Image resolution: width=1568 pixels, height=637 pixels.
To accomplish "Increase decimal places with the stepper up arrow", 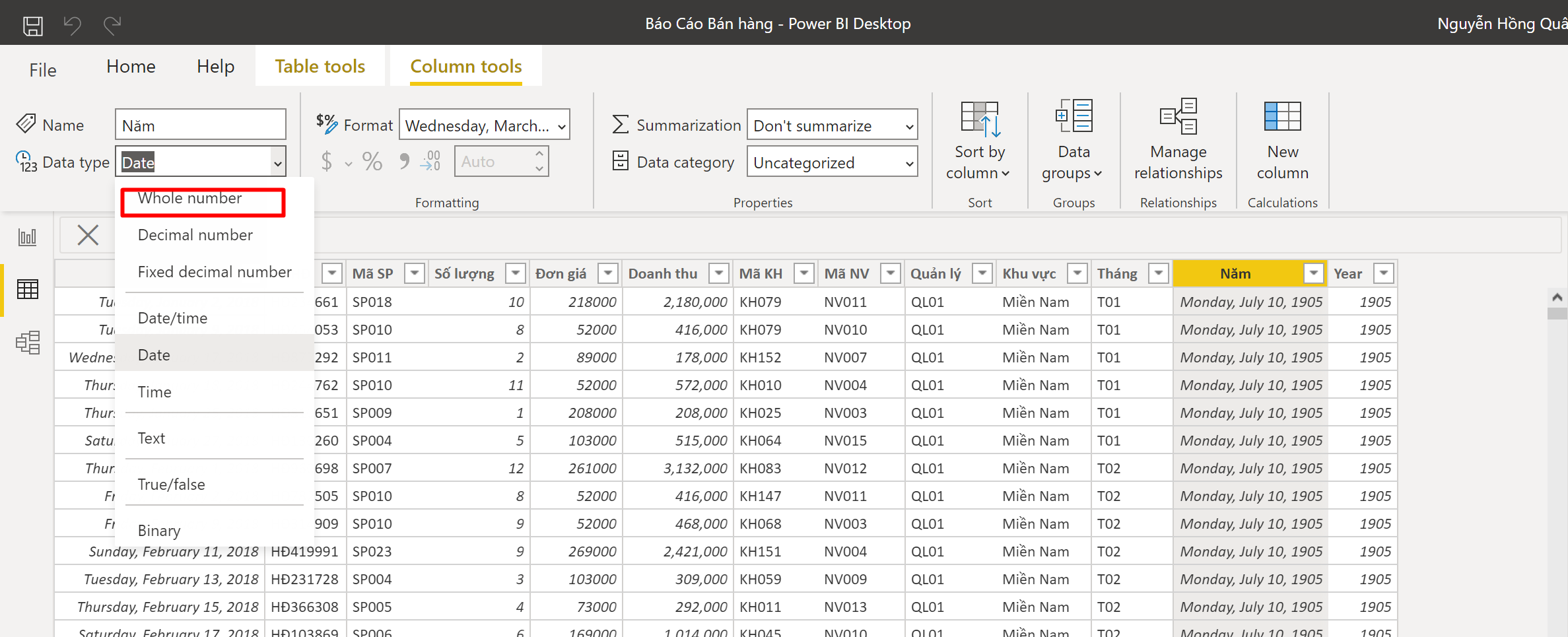I will [539, 154].
